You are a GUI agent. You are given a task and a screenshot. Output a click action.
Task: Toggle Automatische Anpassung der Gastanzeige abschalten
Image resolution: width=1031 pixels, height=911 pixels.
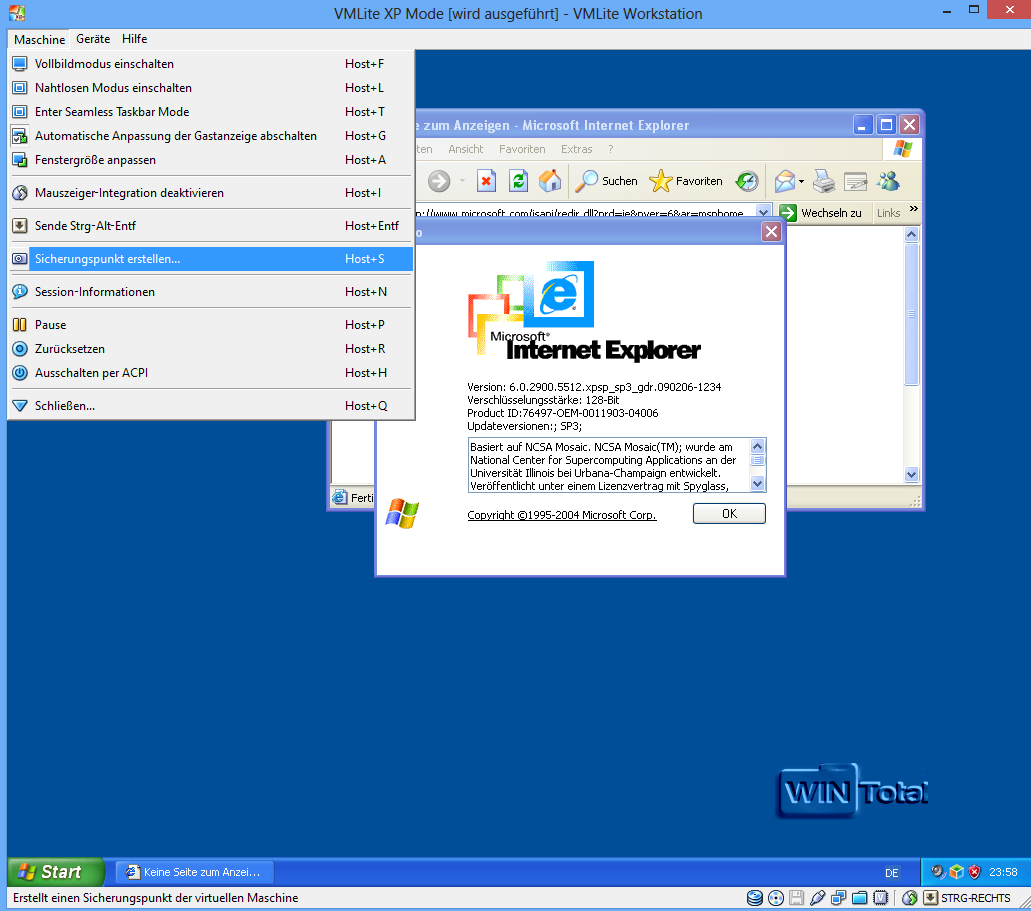[211, 135]
